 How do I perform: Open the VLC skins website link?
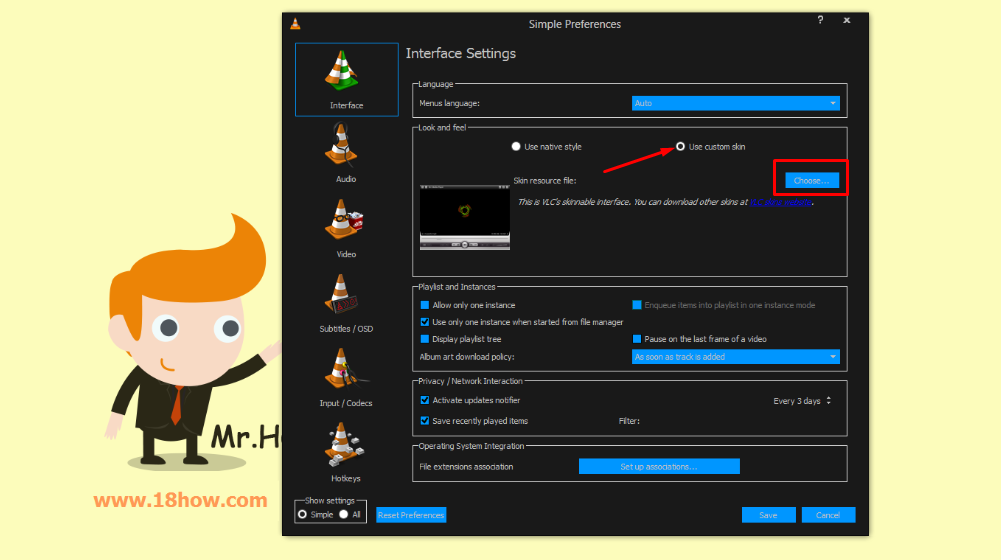tap(780, 202)
